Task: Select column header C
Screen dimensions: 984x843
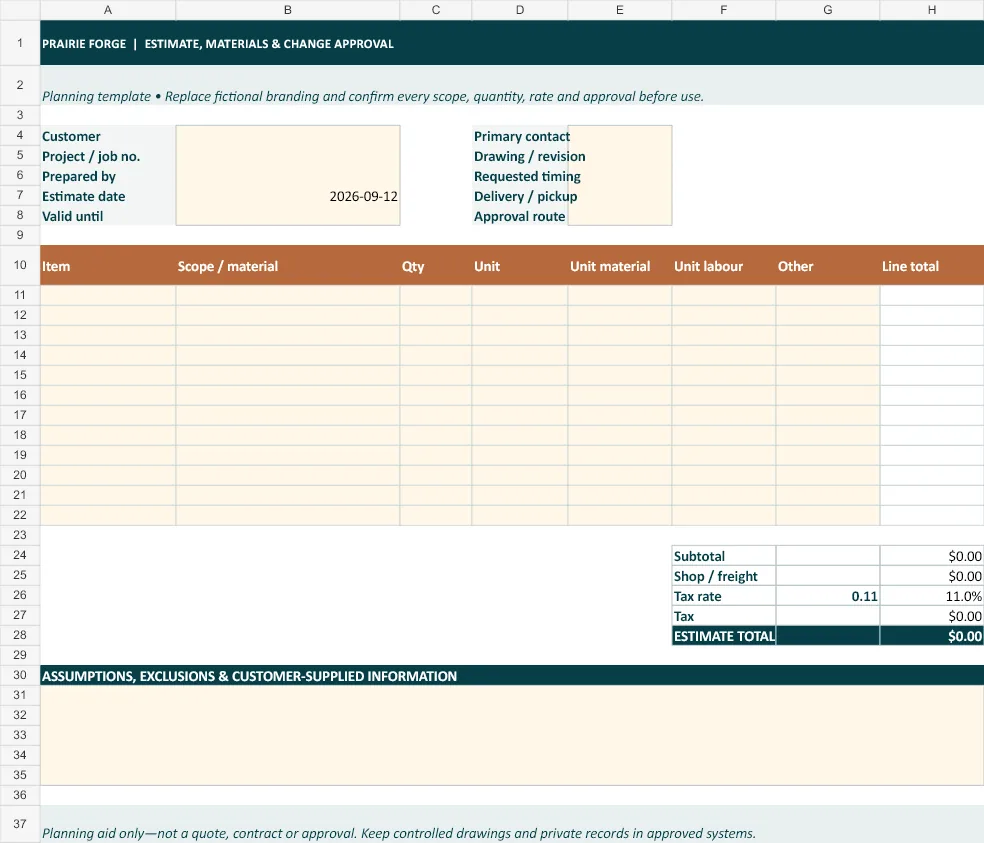Action: pos(436,10)
